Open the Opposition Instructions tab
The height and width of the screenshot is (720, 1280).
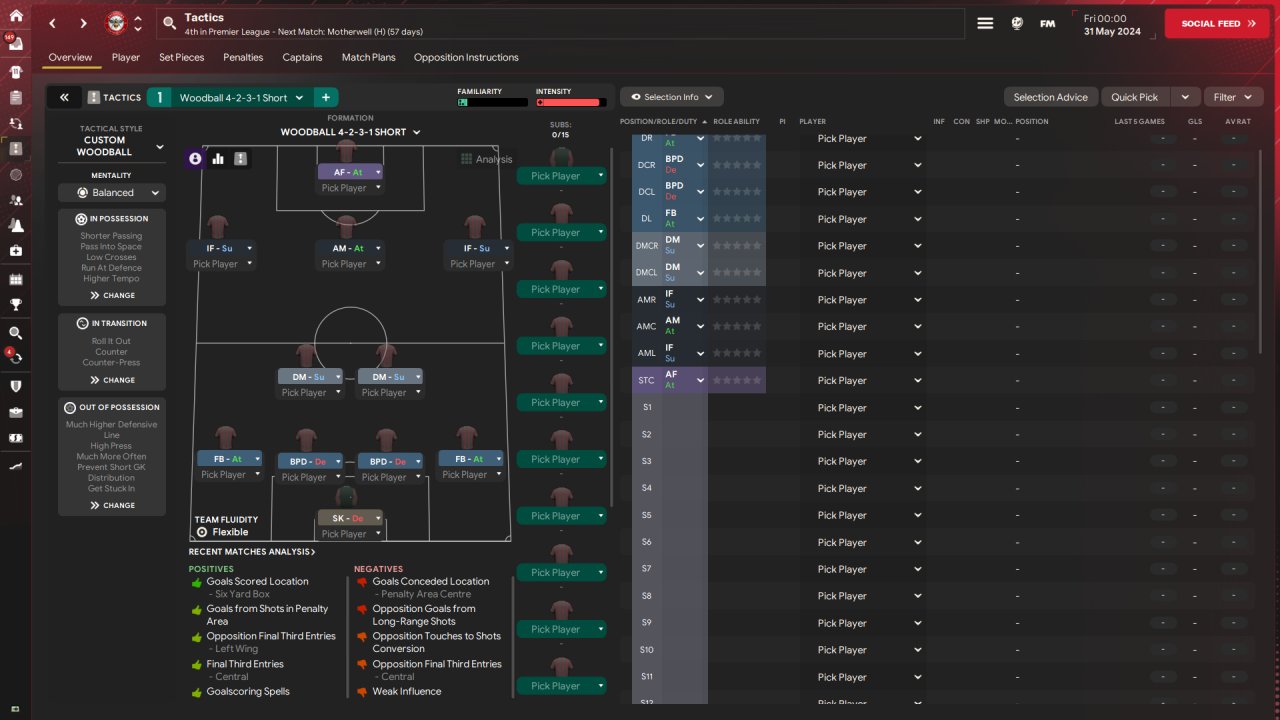tap(466, 57)
